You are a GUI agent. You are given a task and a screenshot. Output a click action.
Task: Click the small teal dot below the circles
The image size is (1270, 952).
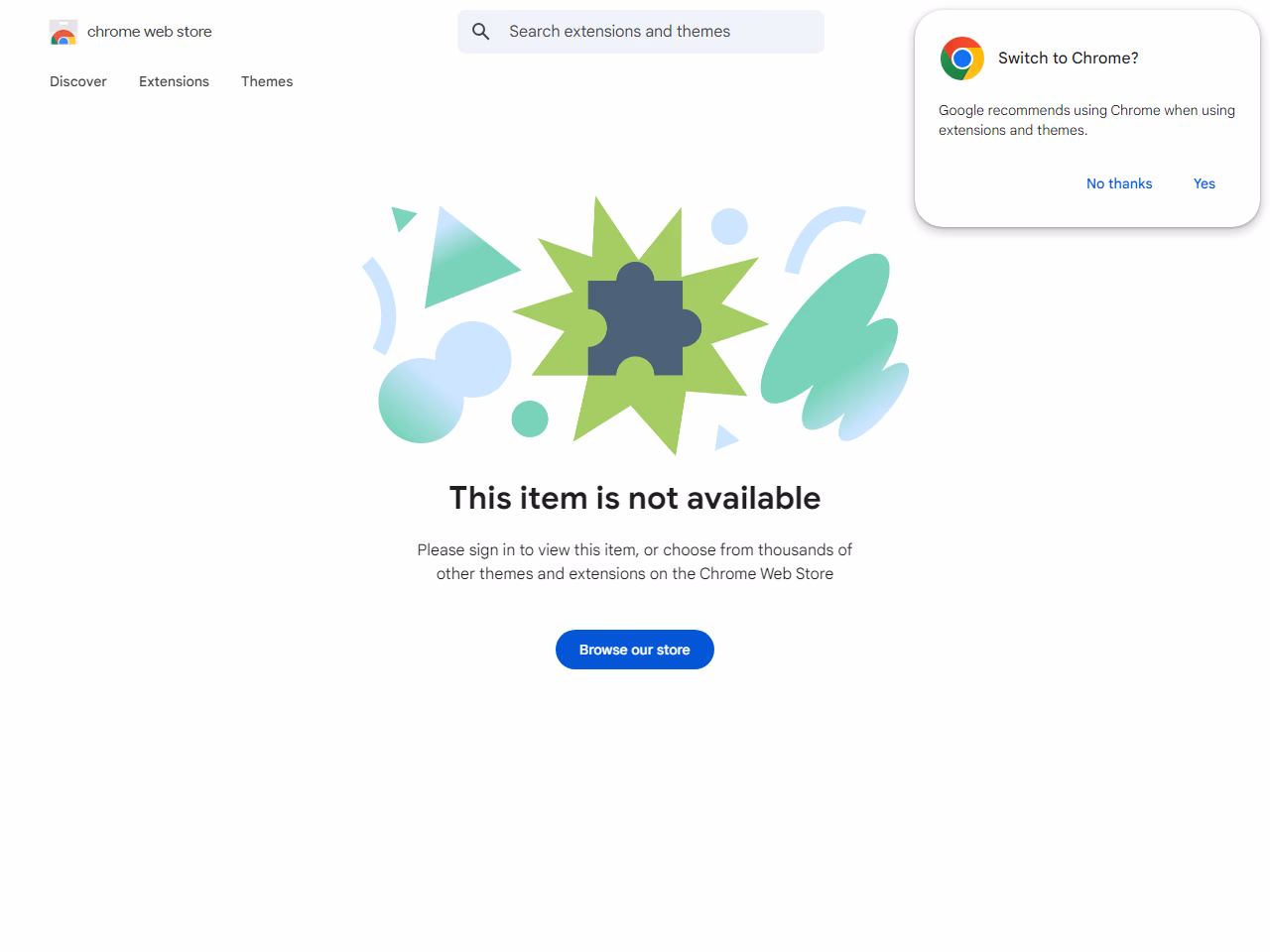point(530,418)
